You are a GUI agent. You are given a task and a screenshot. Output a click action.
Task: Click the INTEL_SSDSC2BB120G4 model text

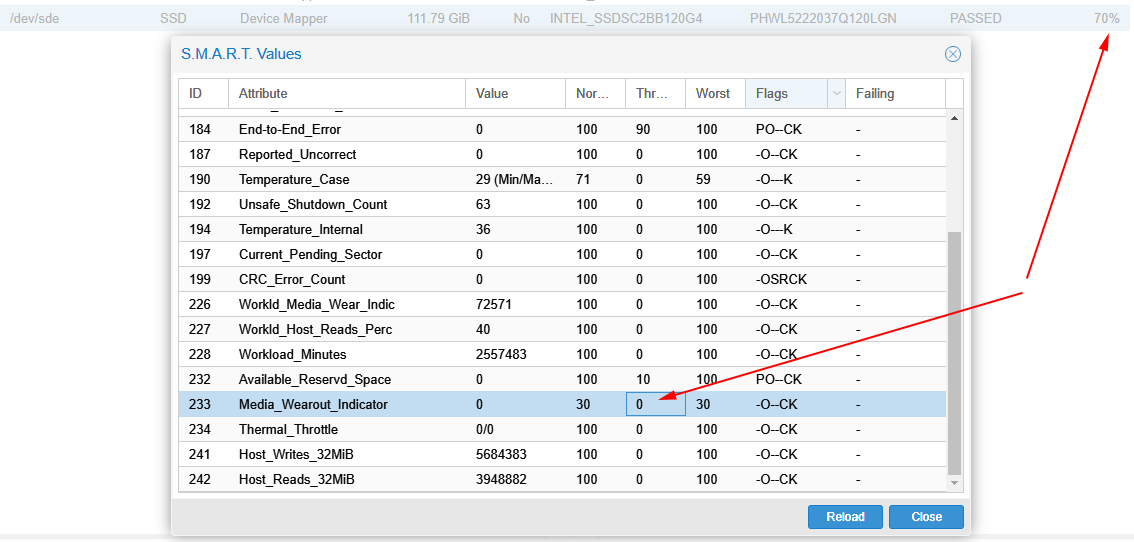pos(626,19)
